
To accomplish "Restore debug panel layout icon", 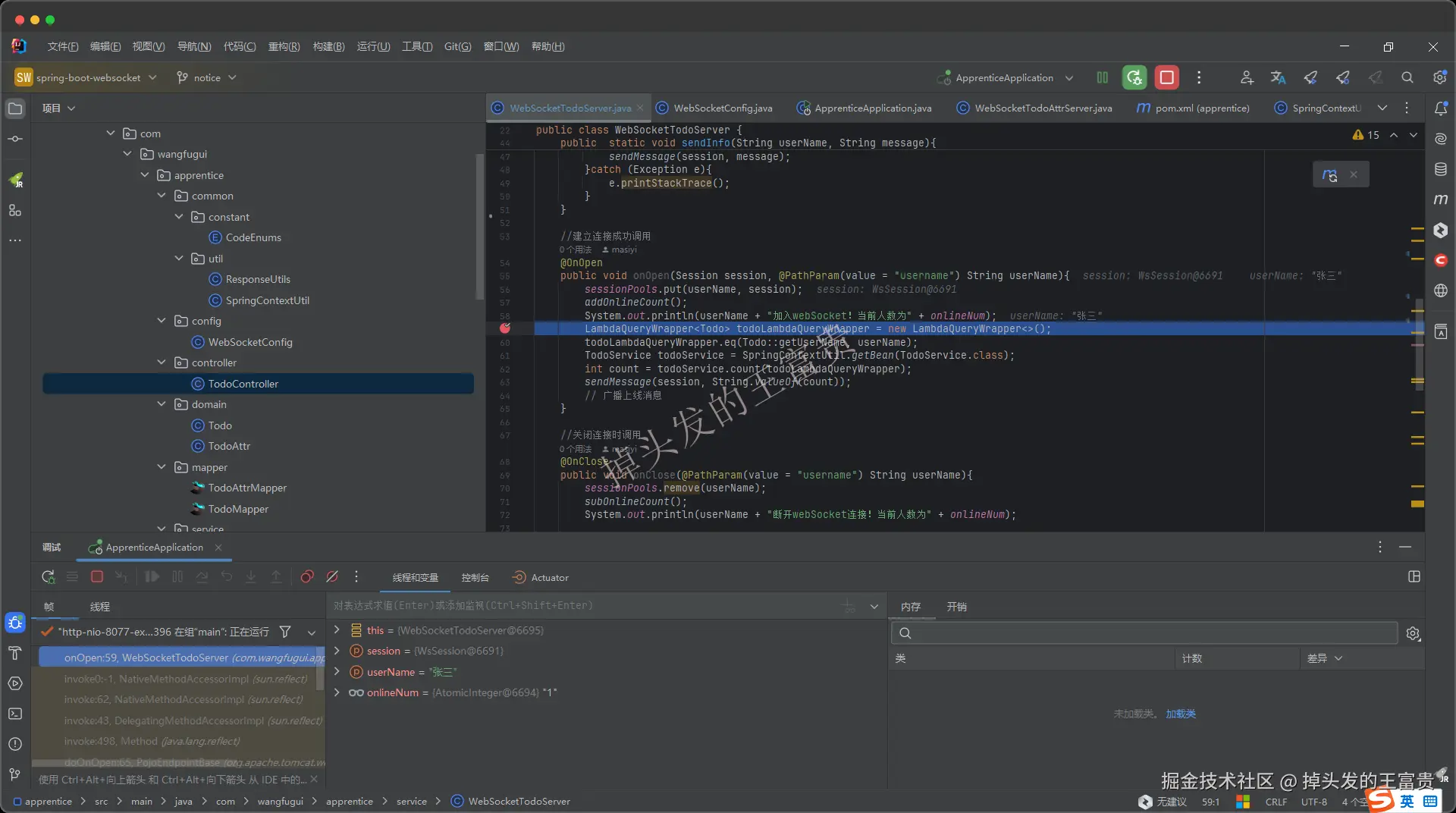I will coord(1414,577).
